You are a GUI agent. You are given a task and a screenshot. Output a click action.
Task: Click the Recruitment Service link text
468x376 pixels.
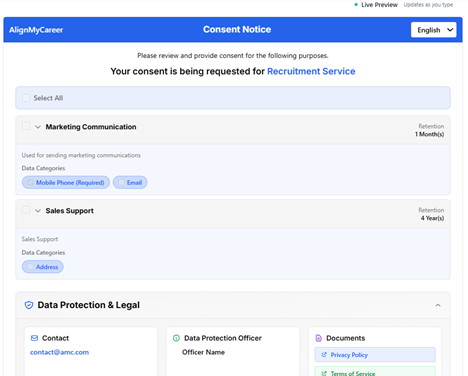coord(311,71)
